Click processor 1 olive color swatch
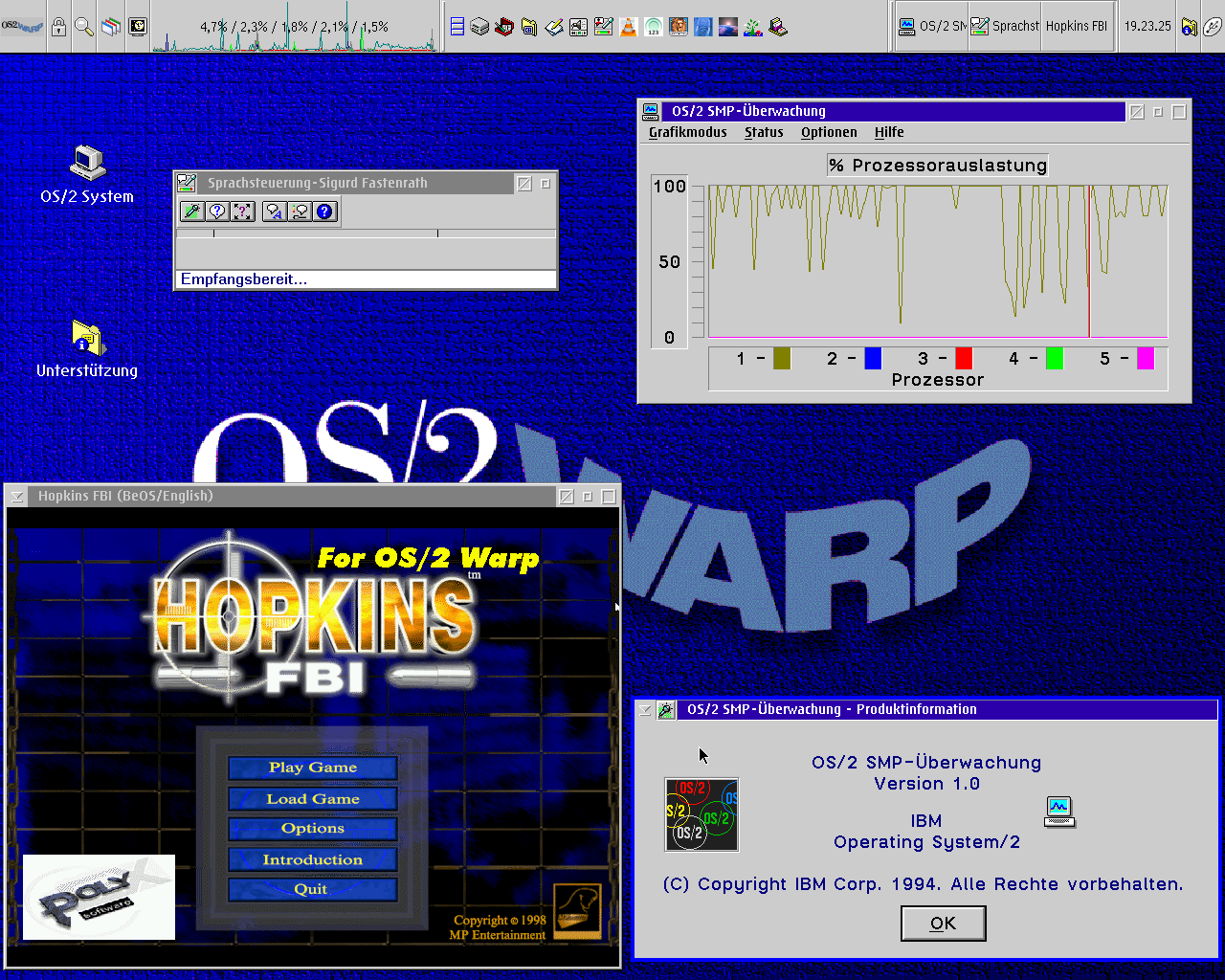Screen dimensions: 1225x980 point(782,359)
